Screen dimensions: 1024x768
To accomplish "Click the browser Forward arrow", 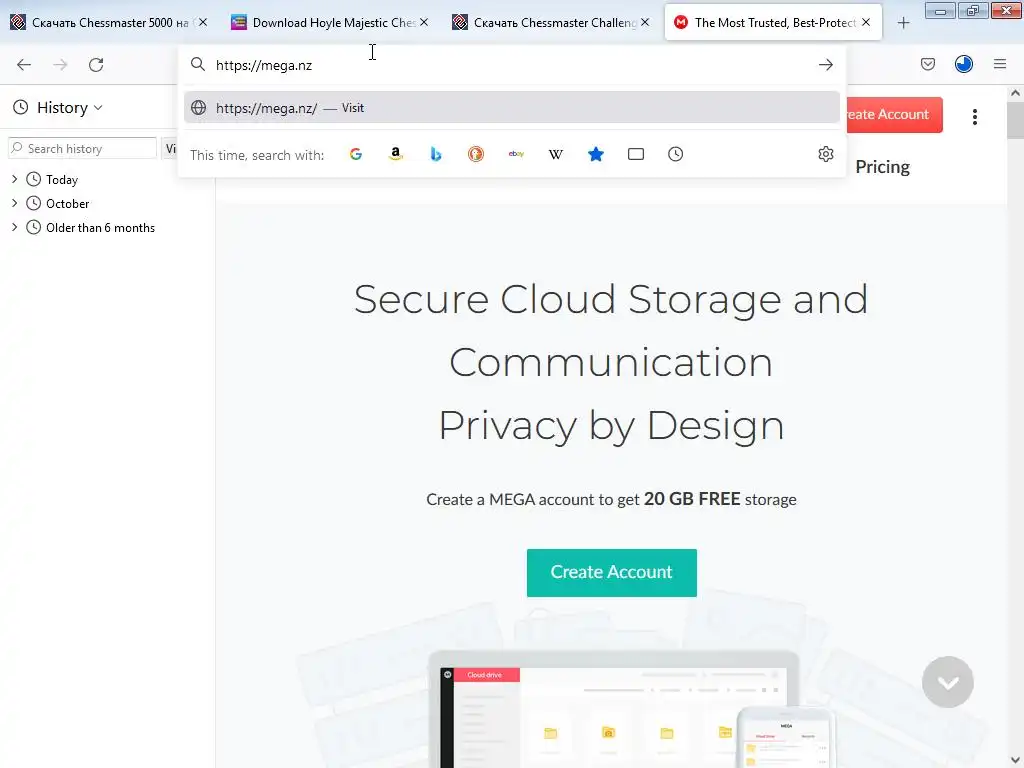I will [x=60, y=65].
